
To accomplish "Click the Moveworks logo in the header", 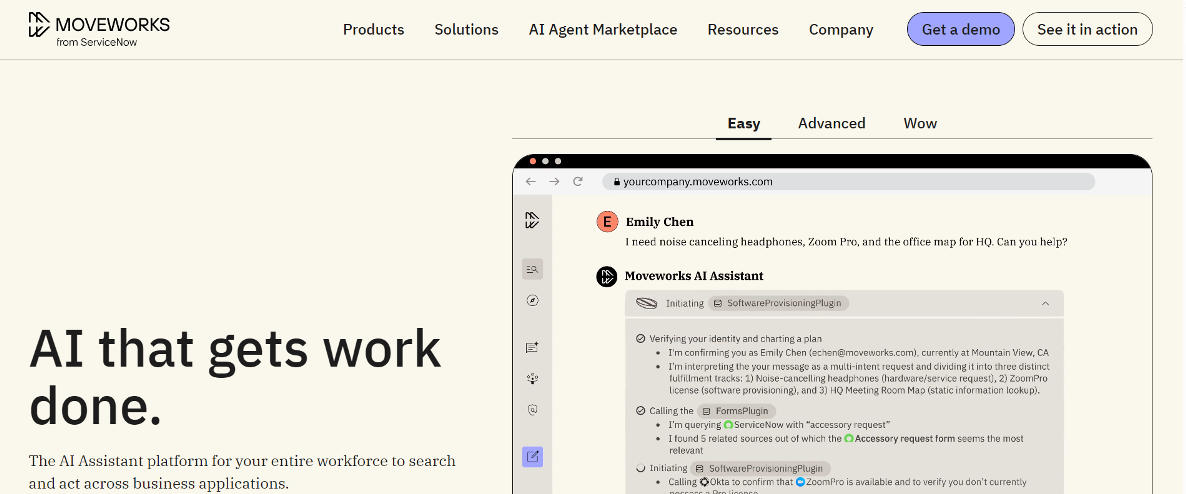I will point(99,29).
